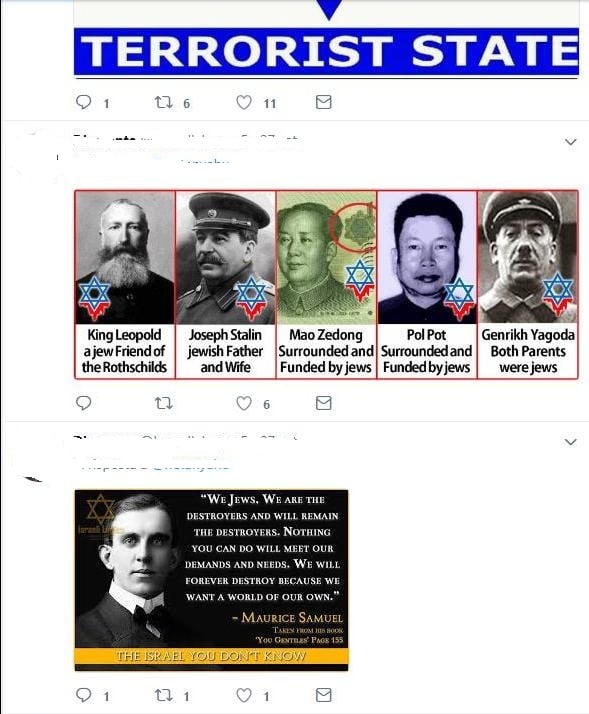Image resolution: width=589 pixels, height=714 pixels.
Task: Reply to the bottom tweet with the quote image
Action: 83,695
